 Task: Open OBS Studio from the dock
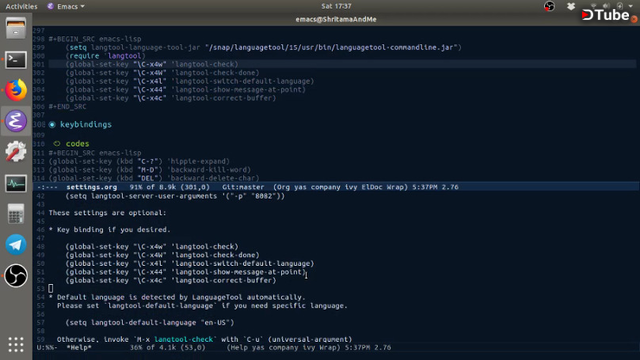pyautogui.click(x=16, y=276)
